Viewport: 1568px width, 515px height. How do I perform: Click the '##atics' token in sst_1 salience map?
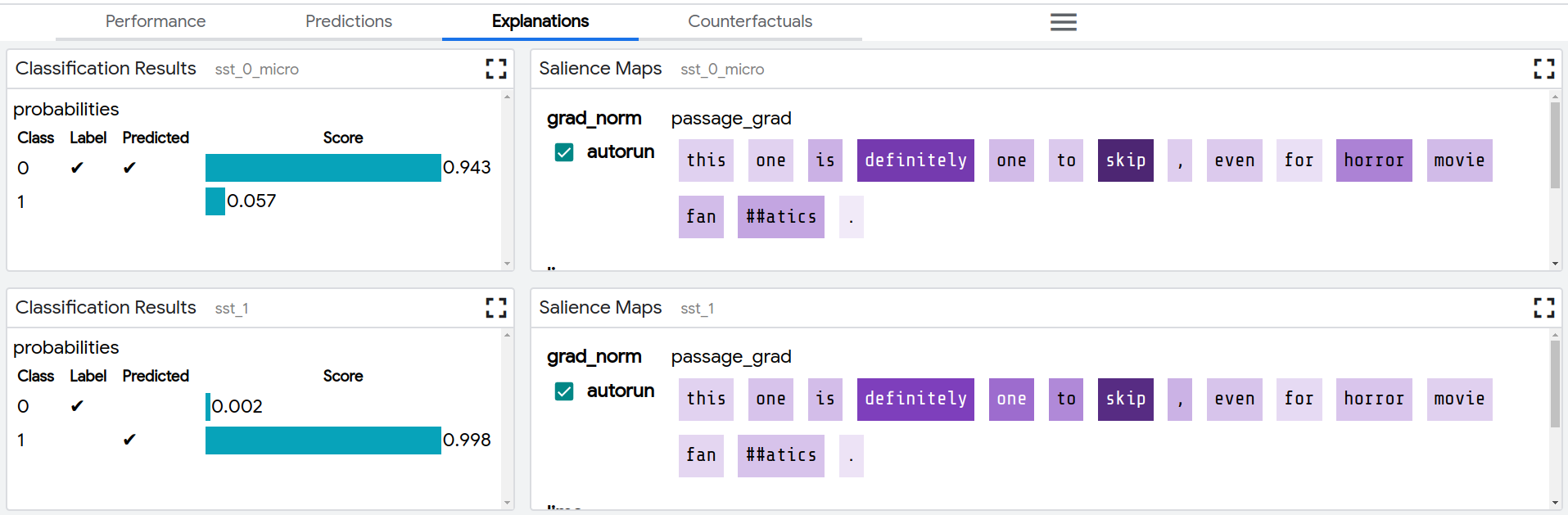(x=780, y=456)
